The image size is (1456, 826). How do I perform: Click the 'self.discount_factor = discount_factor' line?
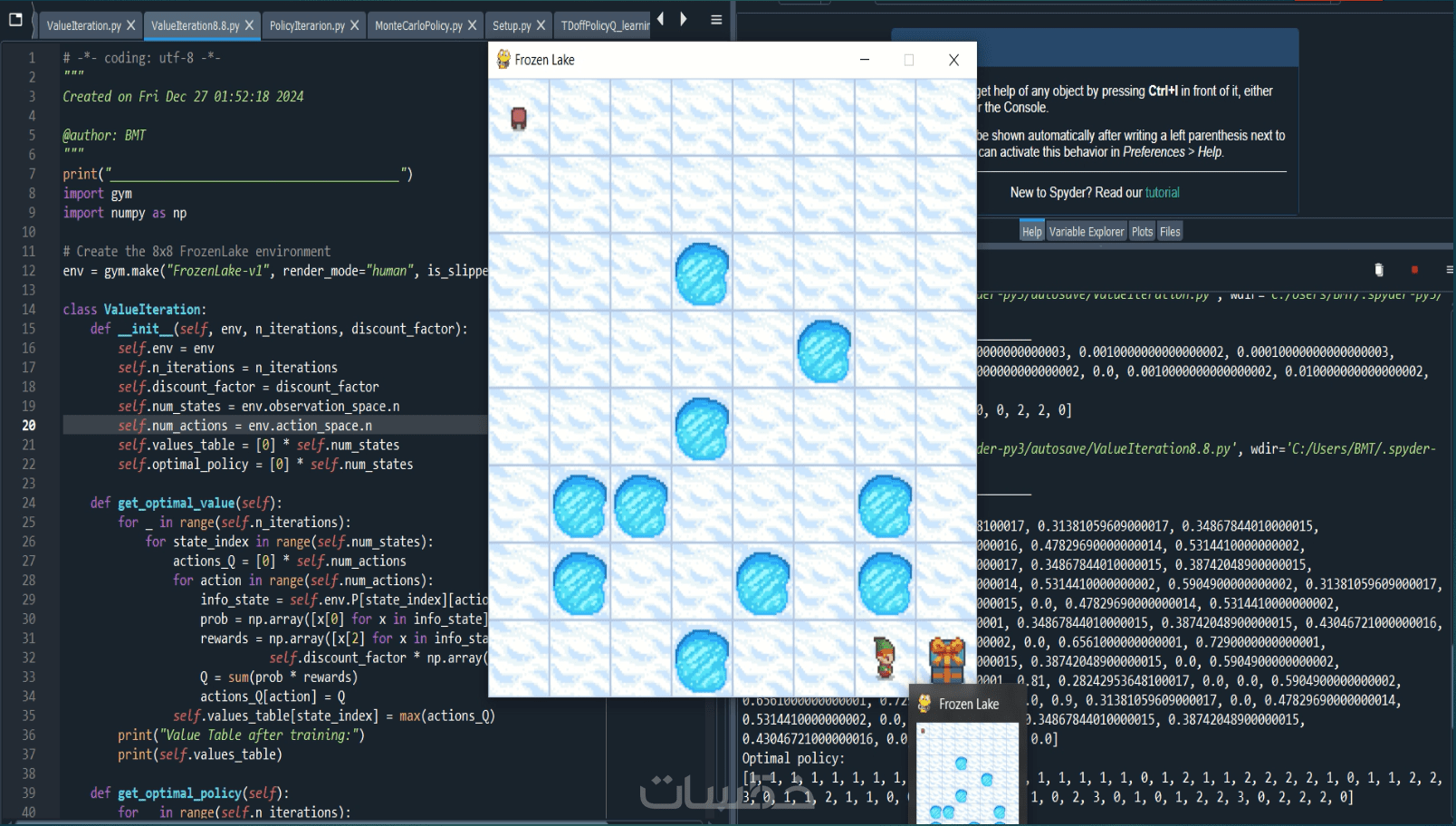[x=248, y=387]
